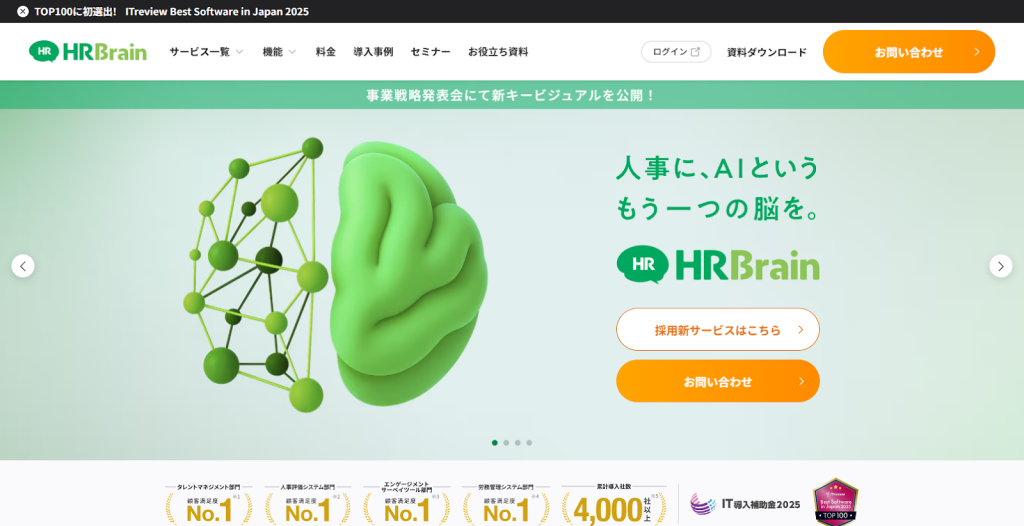Click the header お問い合わせ orange button

point(908,52)
